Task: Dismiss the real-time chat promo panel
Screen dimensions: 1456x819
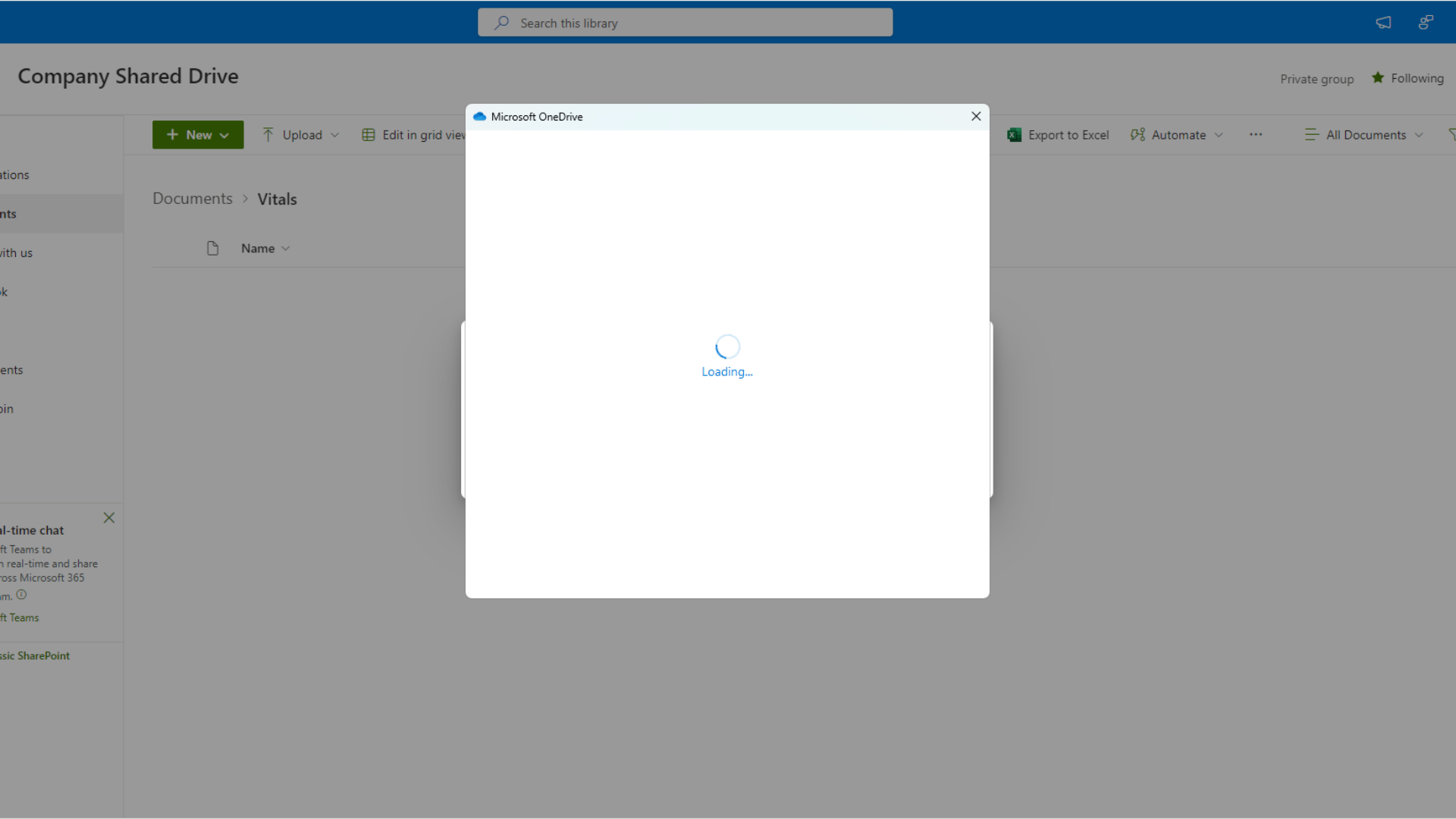Action: pyautogui.click(x=109, y=518)
